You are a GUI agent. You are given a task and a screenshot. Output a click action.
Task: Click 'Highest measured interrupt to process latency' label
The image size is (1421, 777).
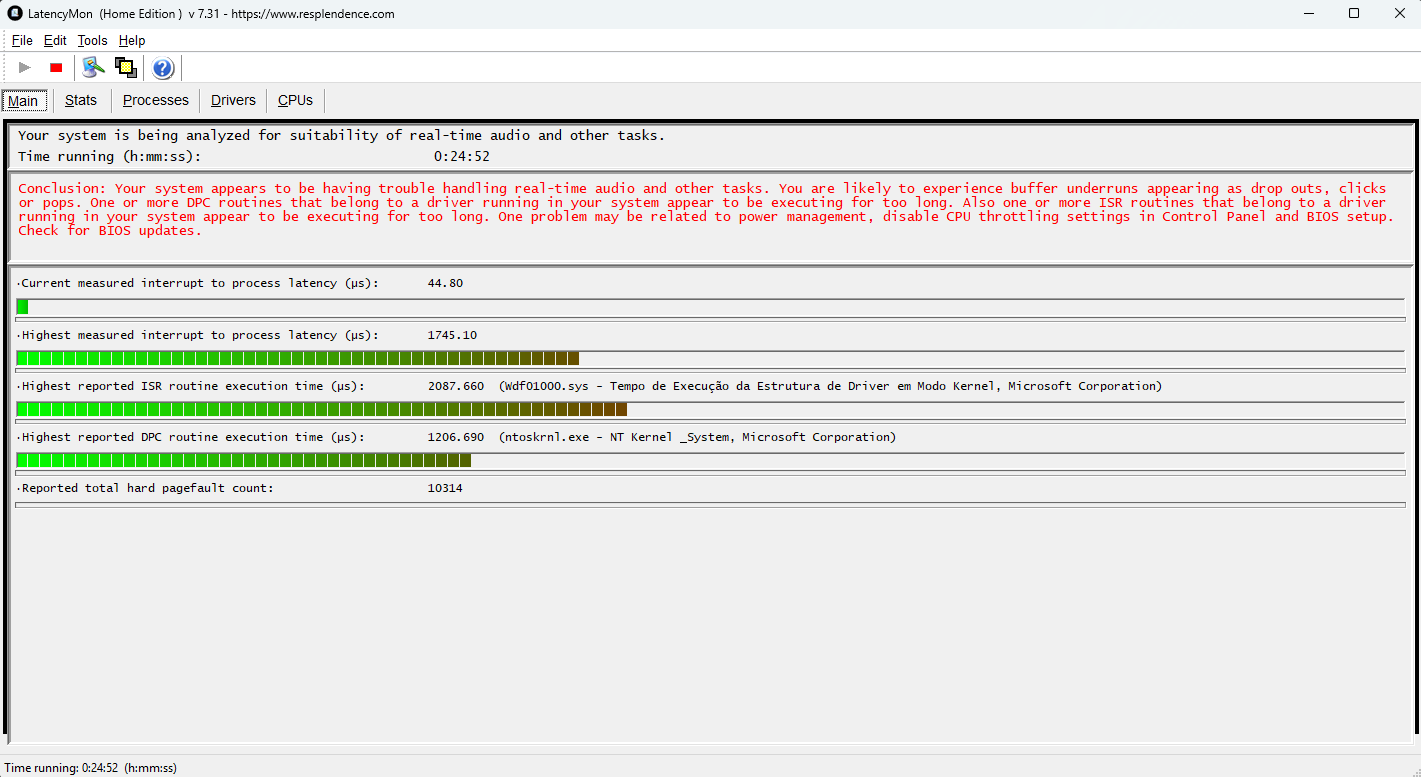198,335
